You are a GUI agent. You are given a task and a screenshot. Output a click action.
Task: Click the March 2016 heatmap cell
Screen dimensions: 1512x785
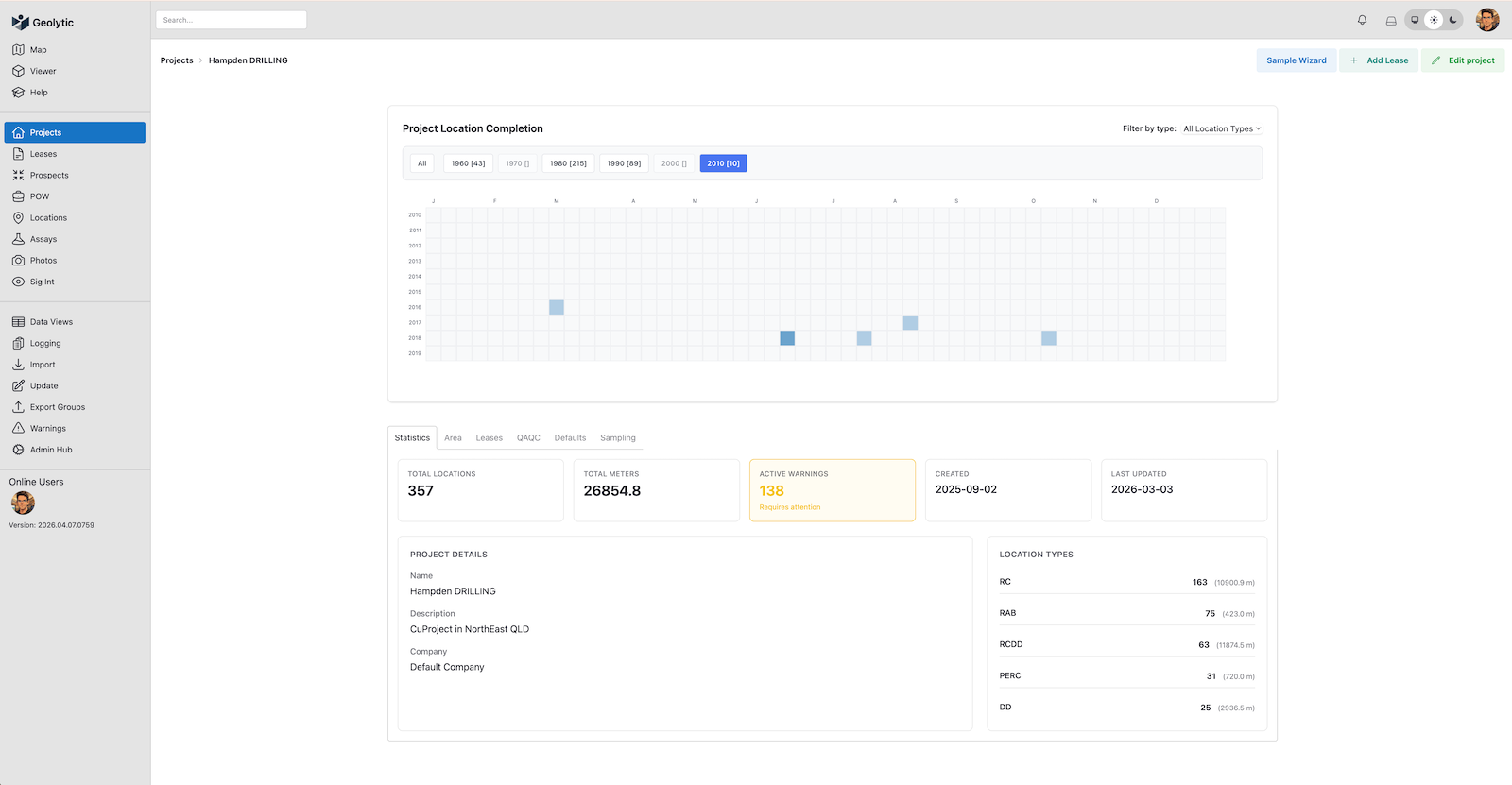click(x=557, y=307)
